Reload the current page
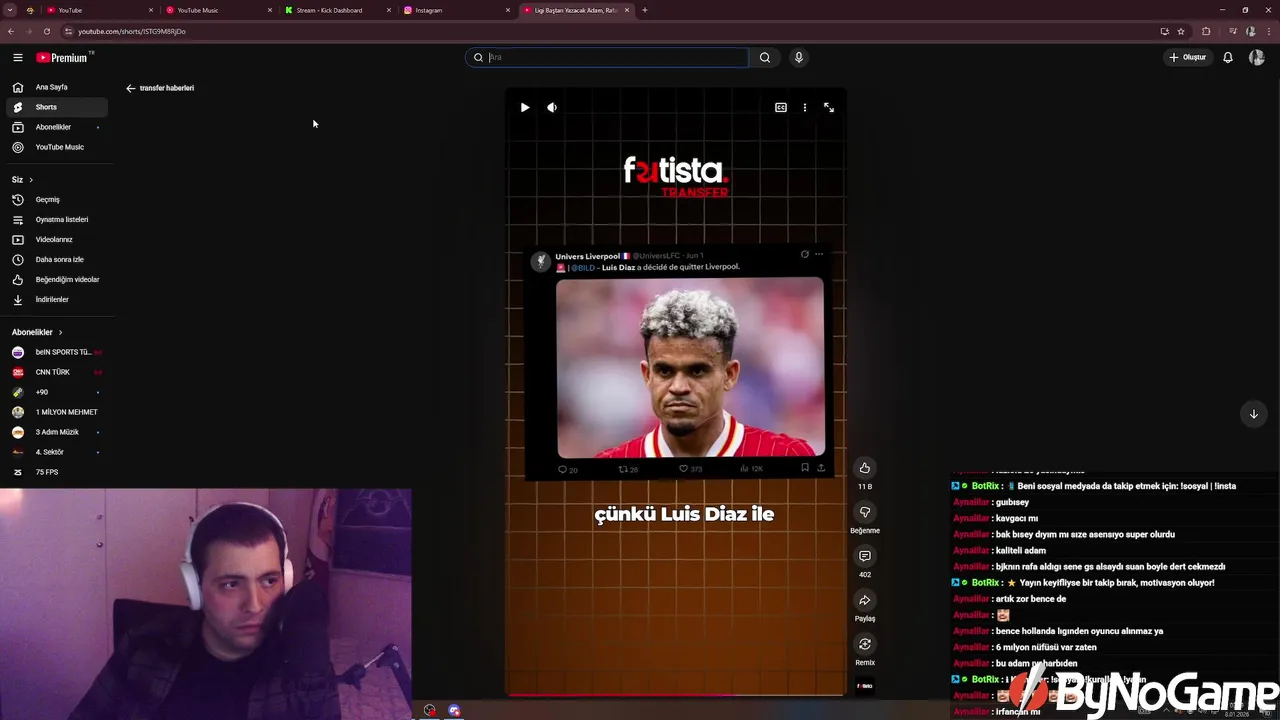Viewport: 1280px width, 720px height. coord(46,31)
